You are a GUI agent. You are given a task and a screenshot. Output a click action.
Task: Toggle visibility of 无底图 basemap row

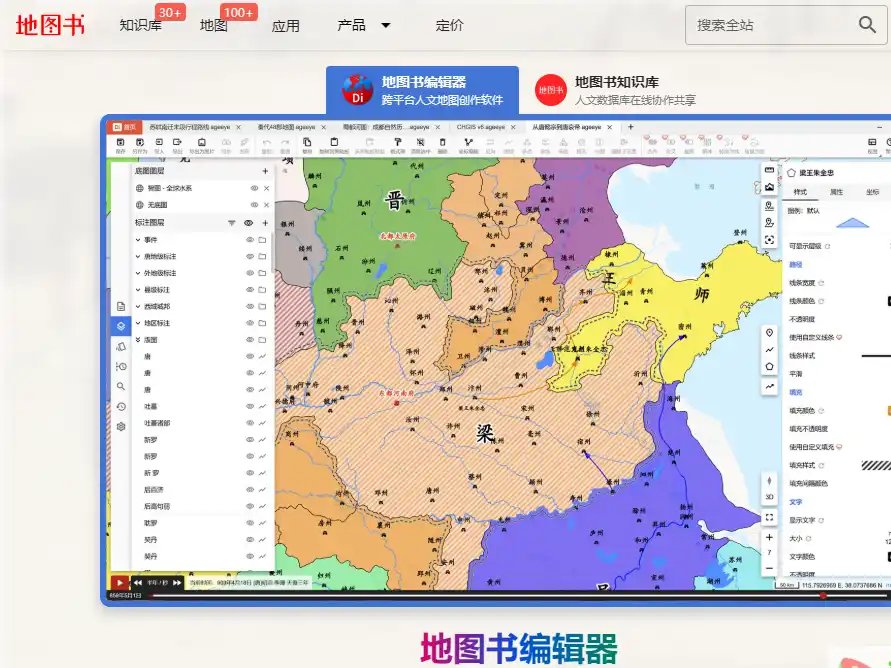click(255, 204)
